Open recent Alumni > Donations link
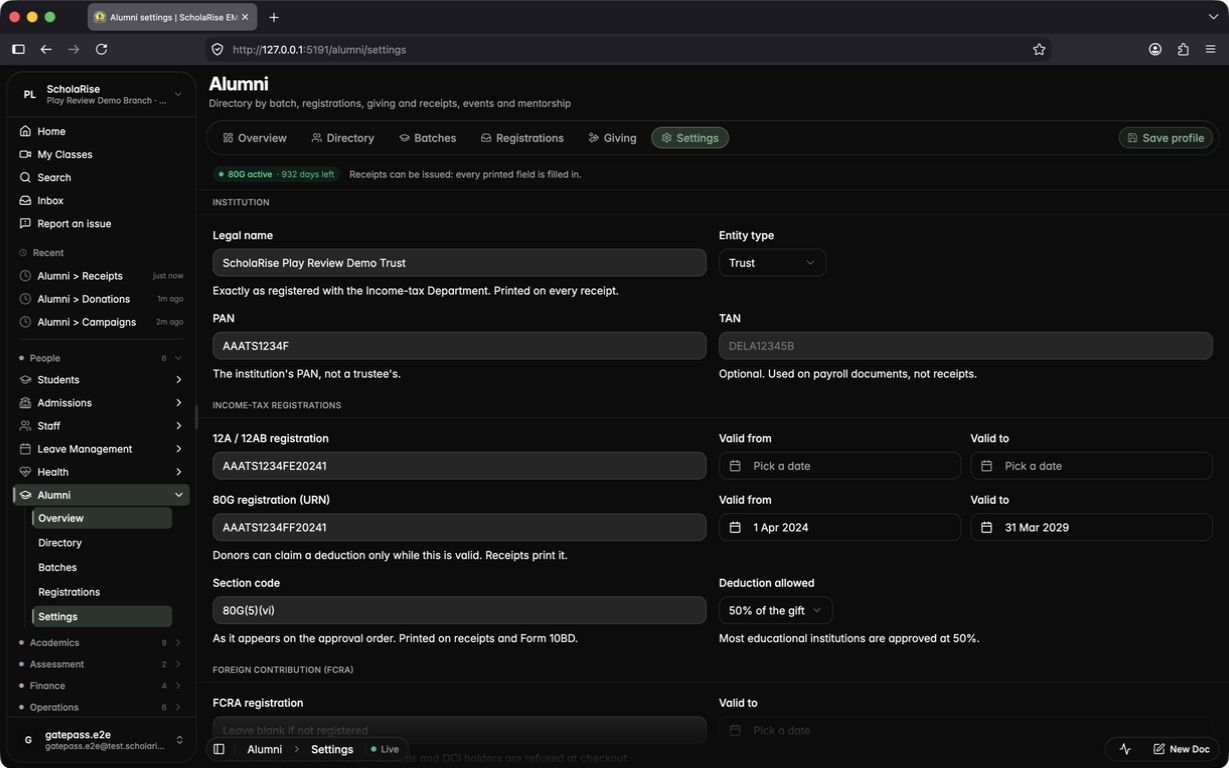The height and width of the screenshot is (768, 1229). click(101, 299)
